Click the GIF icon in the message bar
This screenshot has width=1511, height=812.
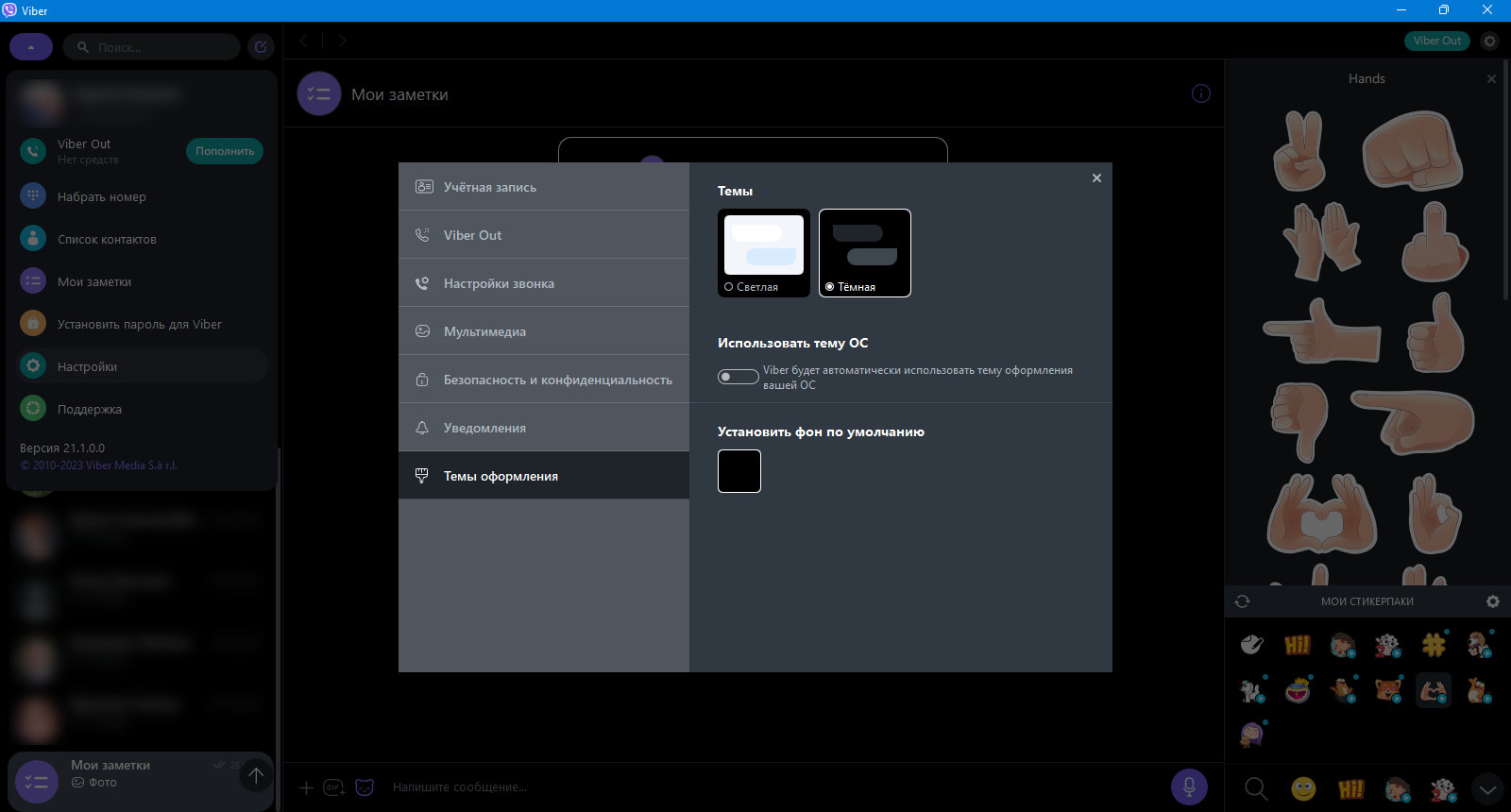[x=334, y=787]
